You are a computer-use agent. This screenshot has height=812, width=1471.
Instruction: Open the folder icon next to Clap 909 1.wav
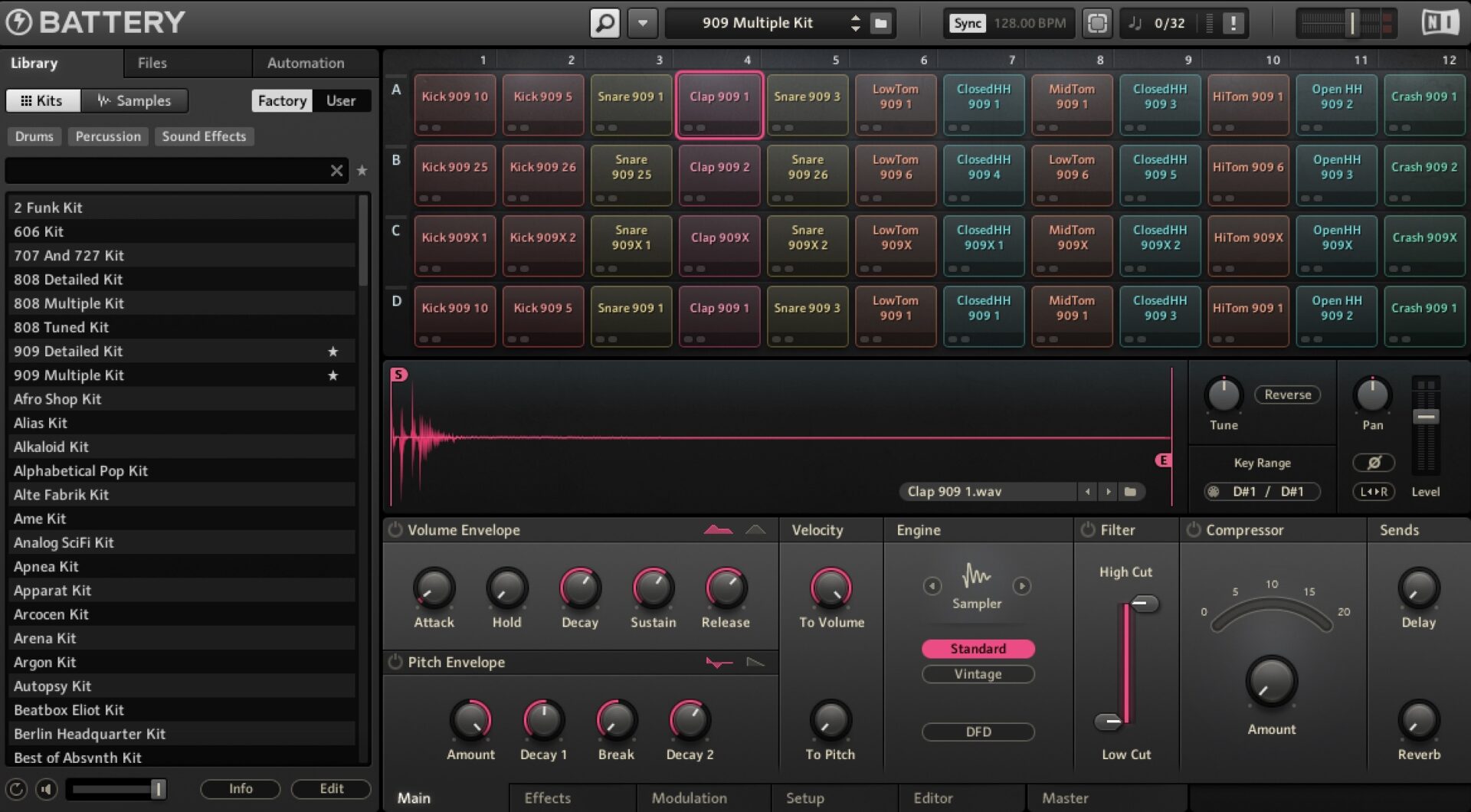1131,491
